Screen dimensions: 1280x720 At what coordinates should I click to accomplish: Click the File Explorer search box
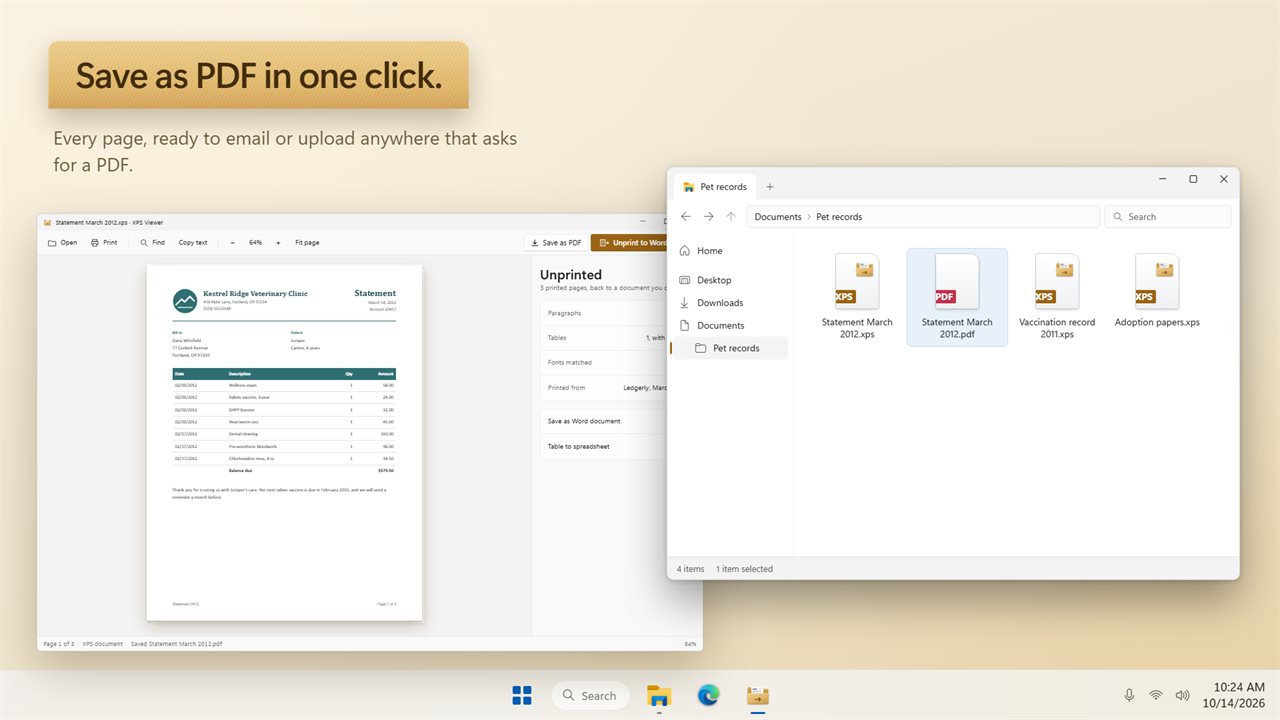1168,217
